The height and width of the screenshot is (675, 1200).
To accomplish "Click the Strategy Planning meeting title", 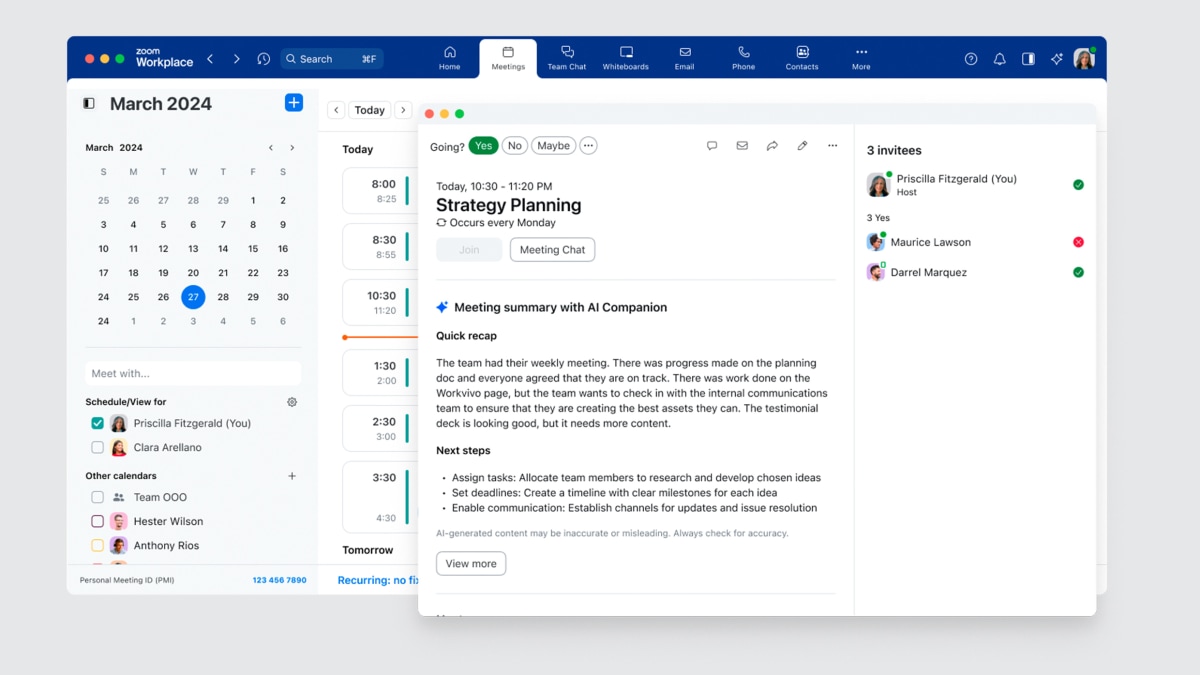I will point(509,205).
